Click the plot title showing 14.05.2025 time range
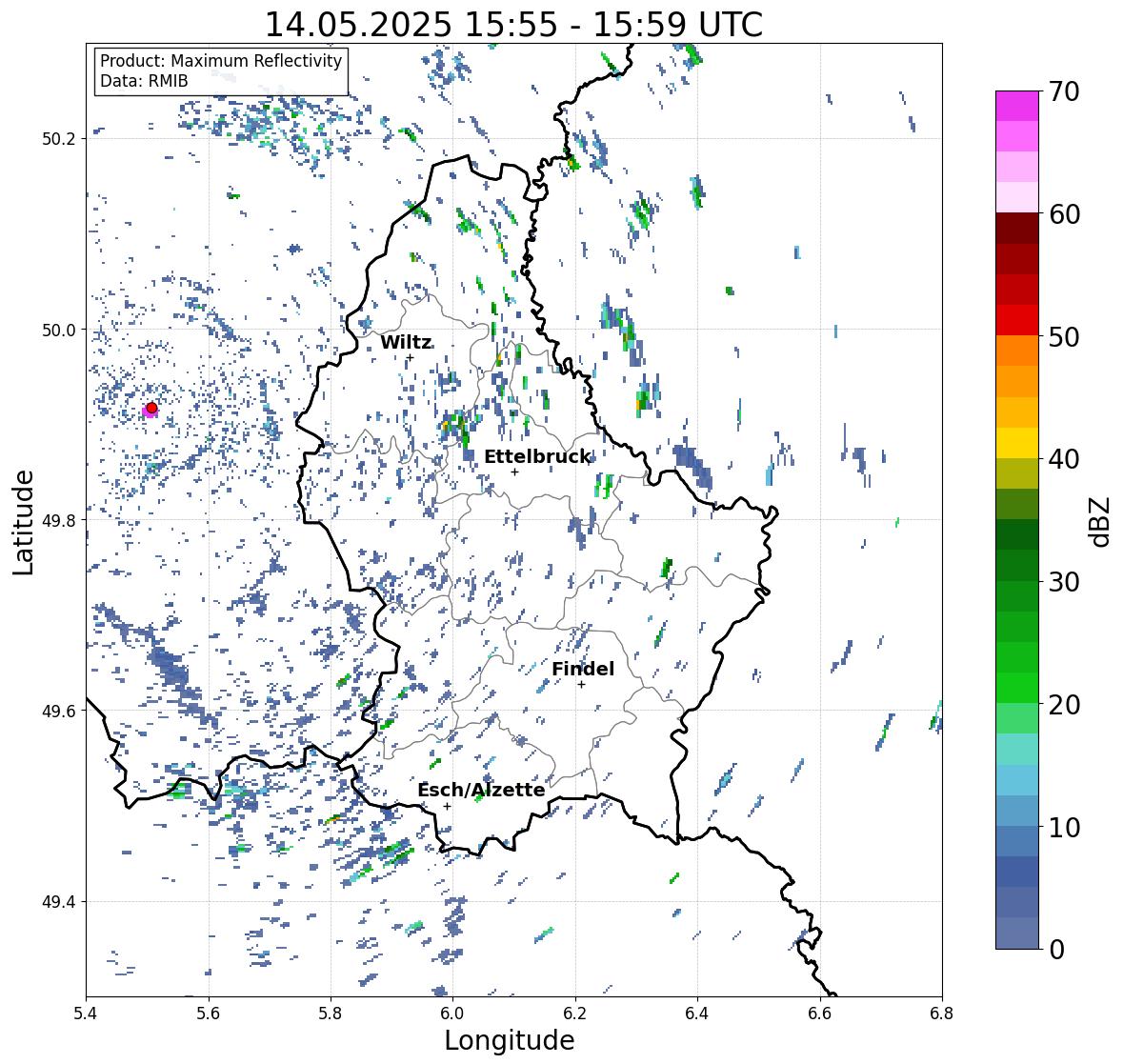This screenshot has height=1064, width=1123. pyautogui.click(x=513, y=25)
